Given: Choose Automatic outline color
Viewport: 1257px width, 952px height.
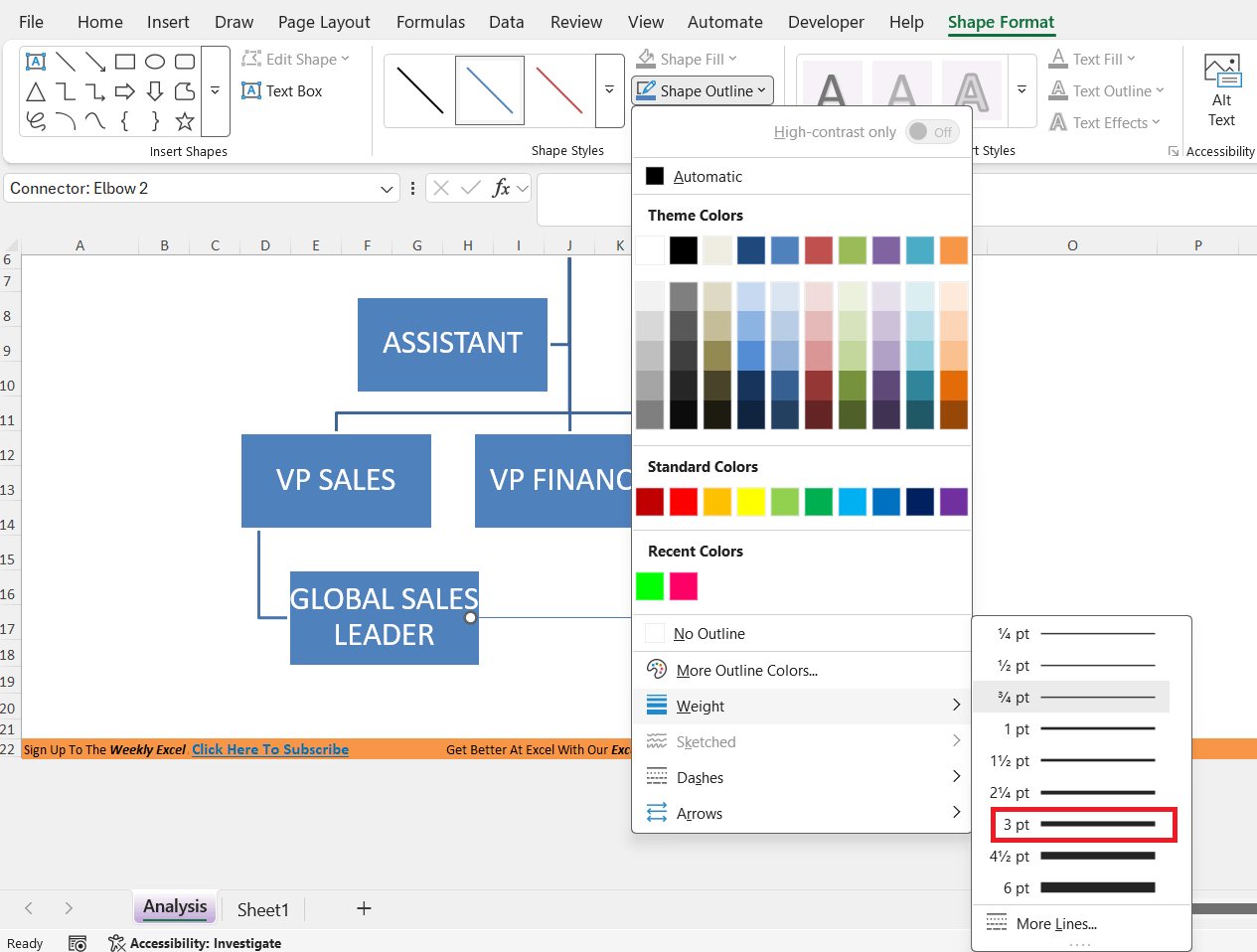Looking at the screenshot, I should (x=802, y=176).
